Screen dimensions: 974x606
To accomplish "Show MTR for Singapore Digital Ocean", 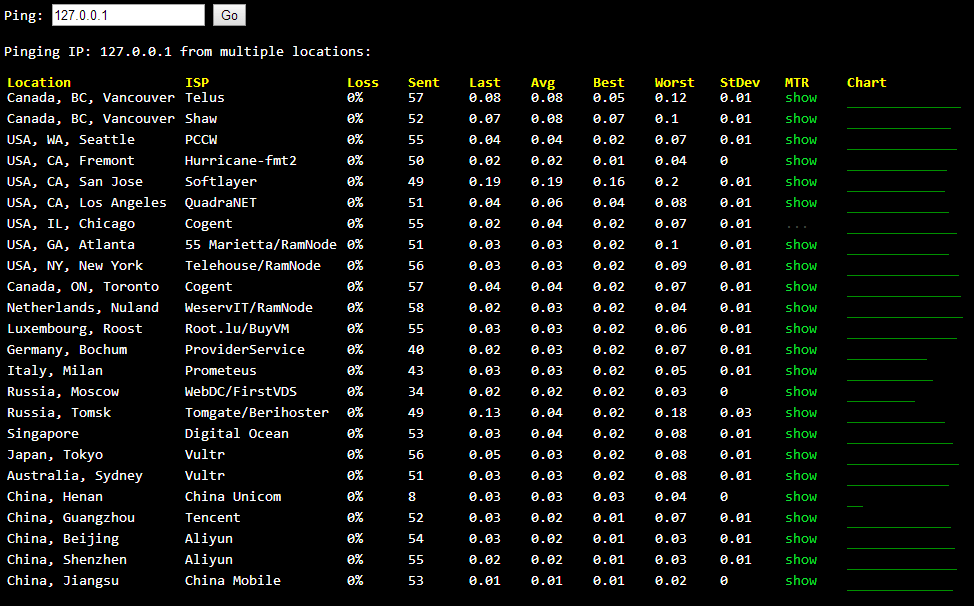I will click(x=801, y=434).
